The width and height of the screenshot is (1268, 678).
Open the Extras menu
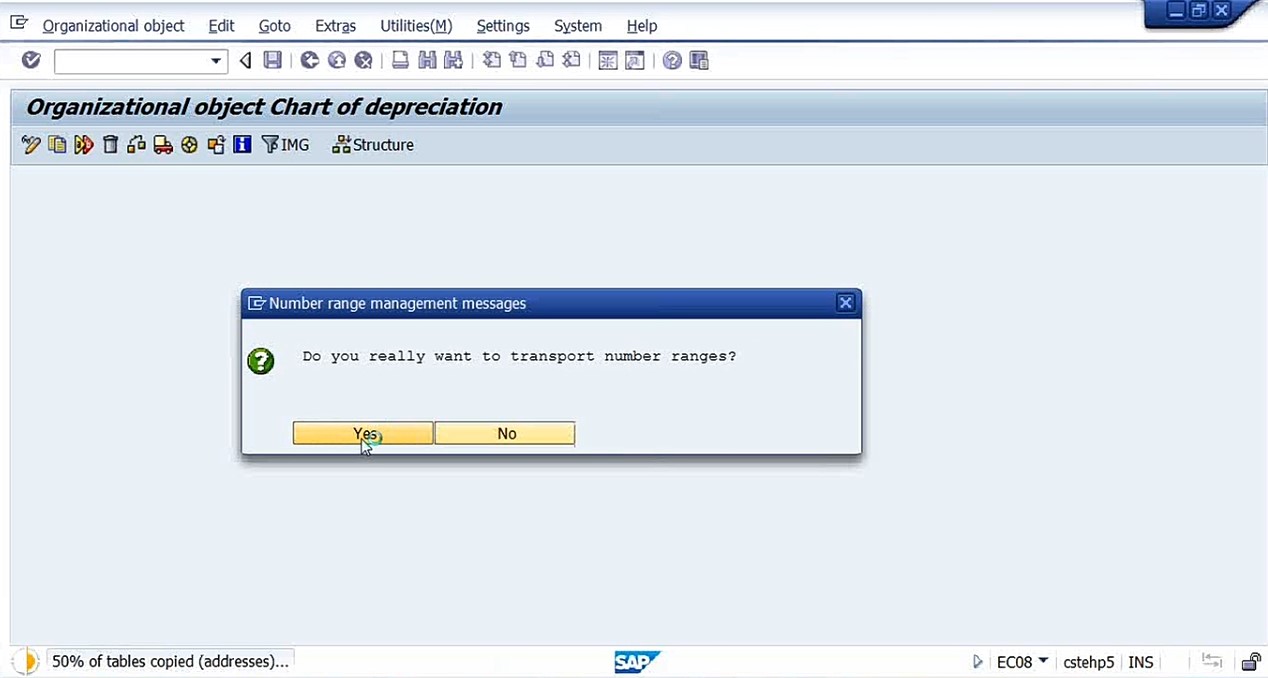tap(335, 26)
